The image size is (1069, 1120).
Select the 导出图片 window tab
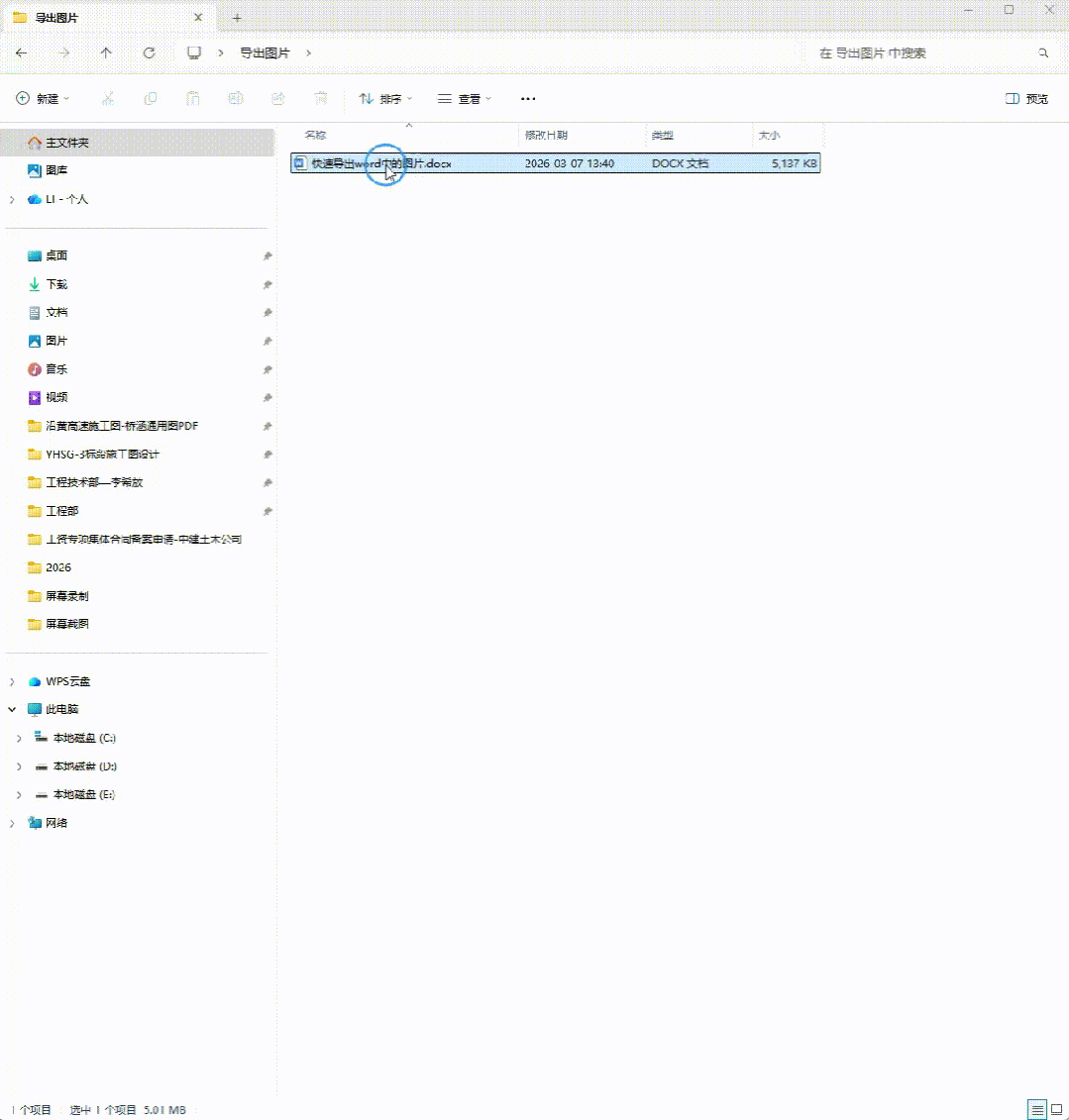click(x=107, y=18)
